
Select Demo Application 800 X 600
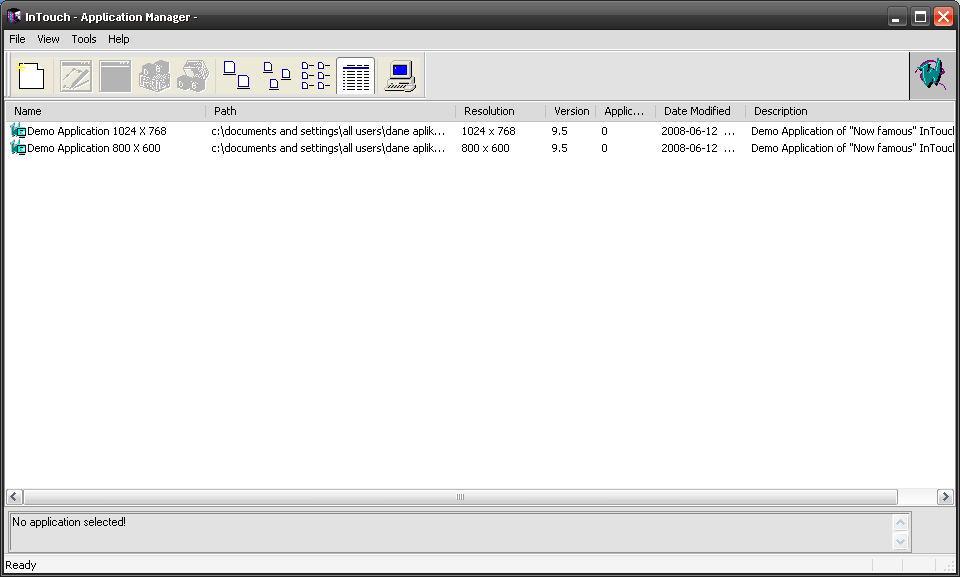click(x=93, y=148)
